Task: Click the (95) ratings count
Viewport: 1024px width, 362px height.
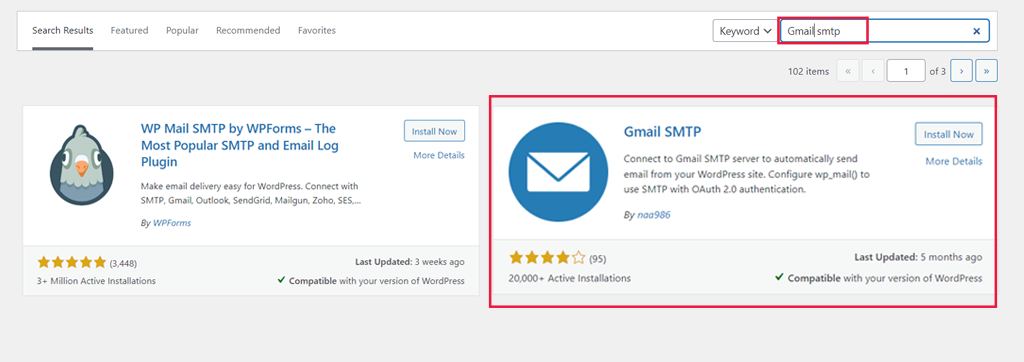Action: pos(598,259)
